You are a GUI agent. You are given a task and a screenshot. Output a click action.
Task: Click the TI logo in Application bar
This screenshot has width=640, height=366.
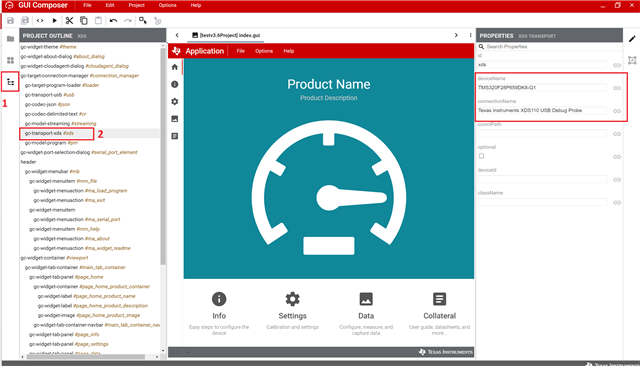coord(176,51)
